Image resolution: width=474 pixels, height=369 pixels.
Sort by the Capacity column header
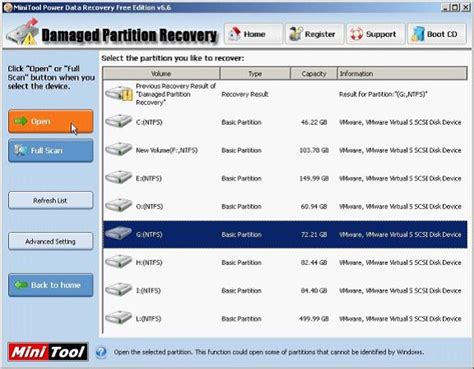coord(314,74)
